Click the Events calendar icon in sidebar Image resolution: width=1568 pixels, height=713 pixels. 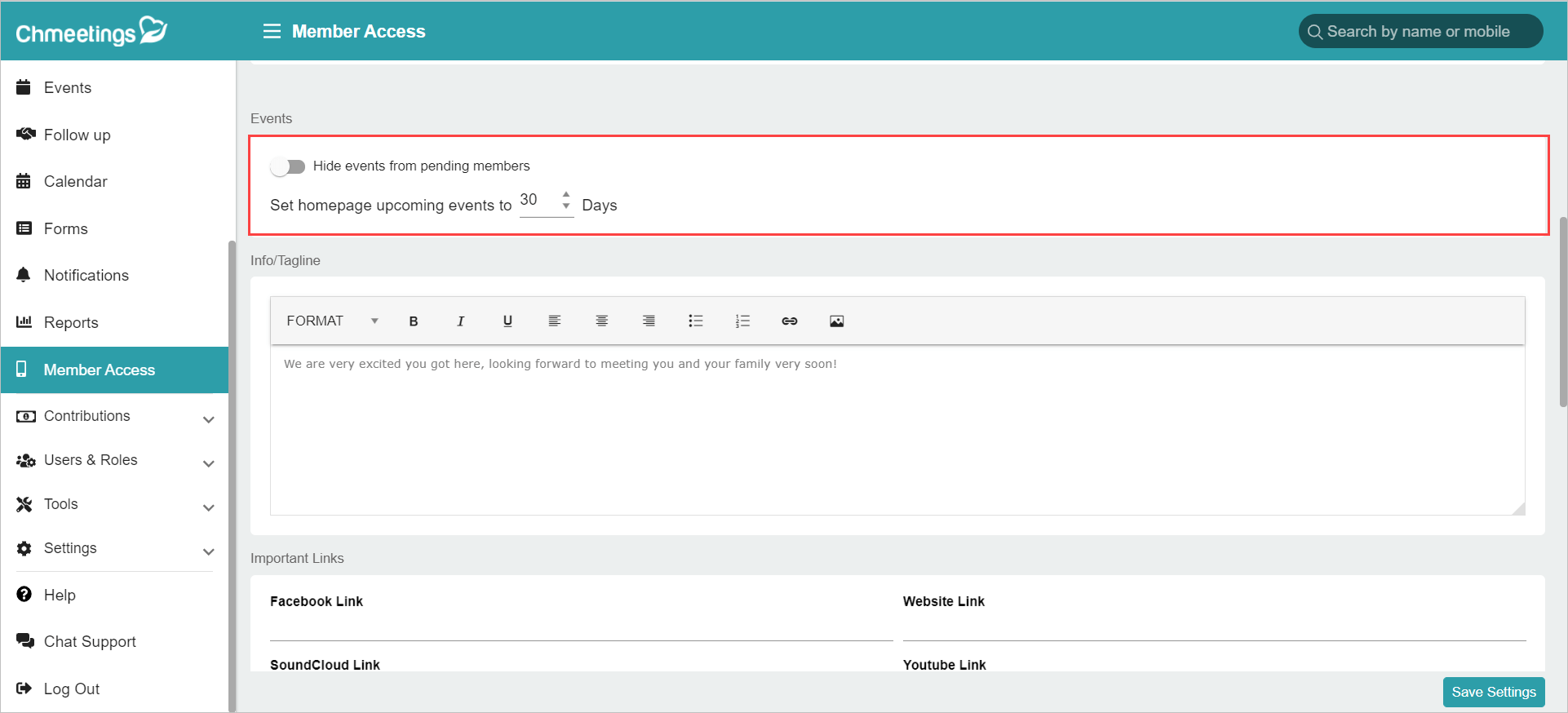[24, 87]
